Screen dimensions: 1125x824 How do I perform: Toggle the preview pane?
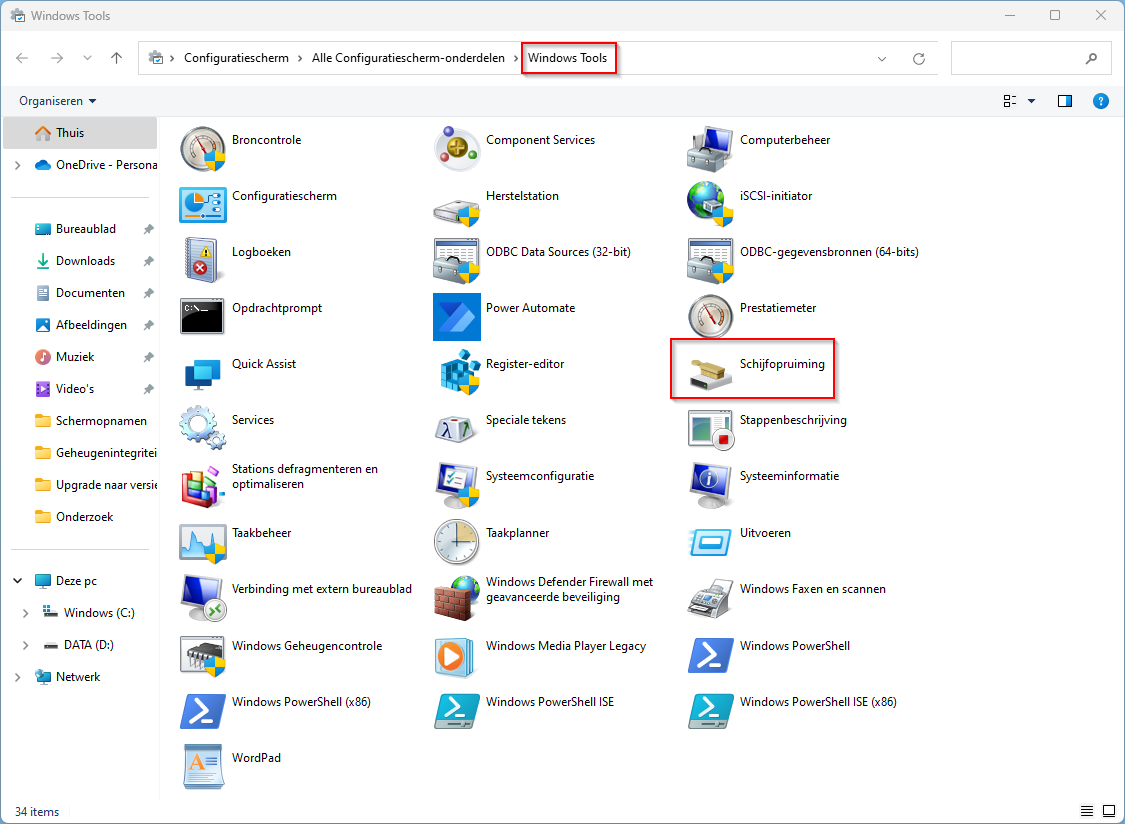(1064, 100)
